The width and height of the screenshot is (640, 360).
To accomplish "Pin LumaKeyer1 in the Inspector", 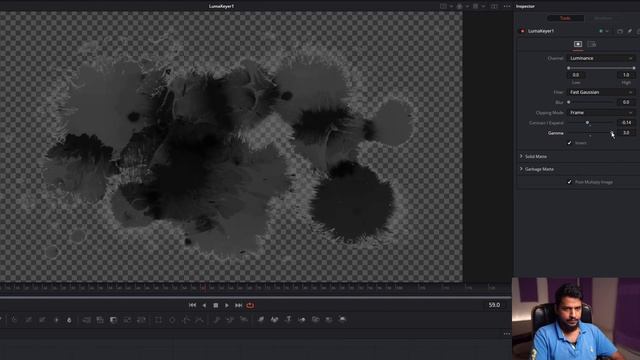I will pos(630,31).
